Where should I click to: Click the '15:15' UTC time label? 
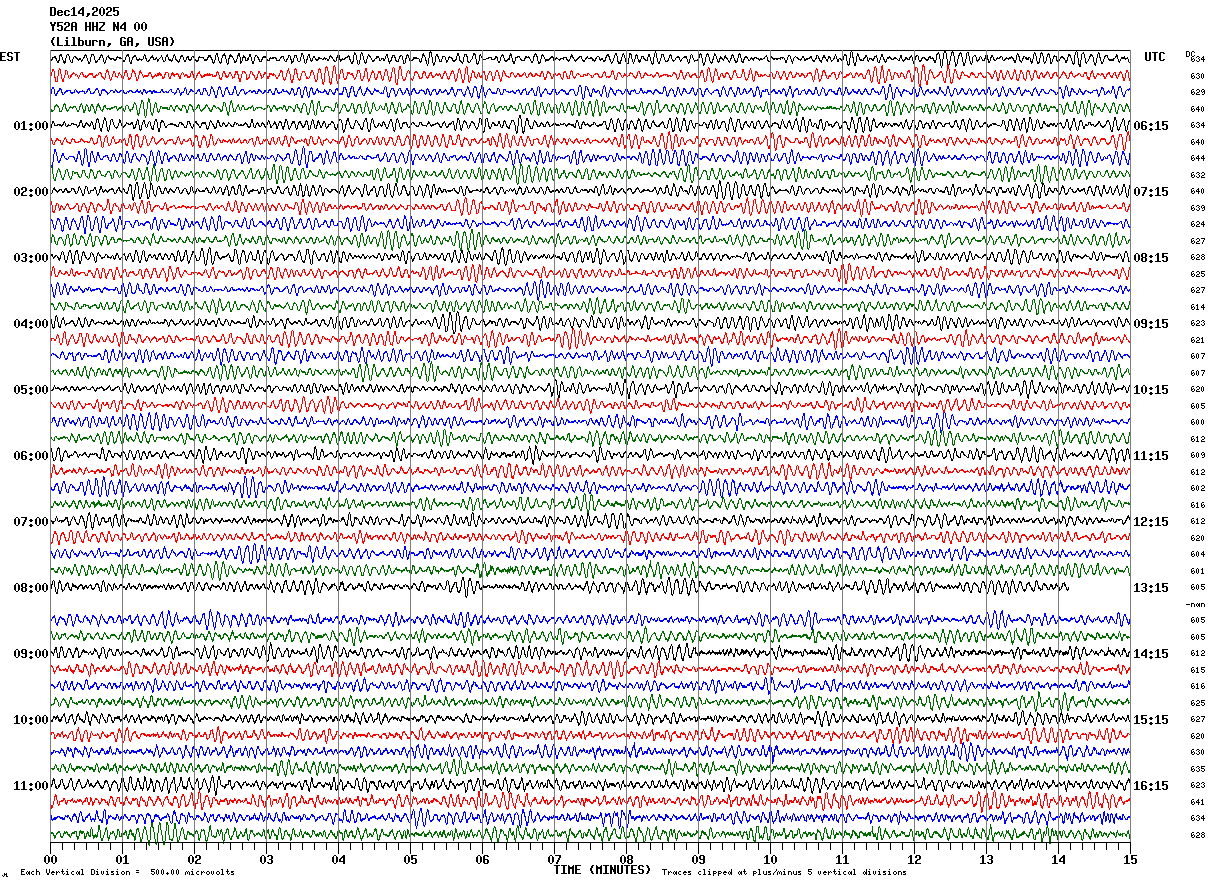(1151, 720)
